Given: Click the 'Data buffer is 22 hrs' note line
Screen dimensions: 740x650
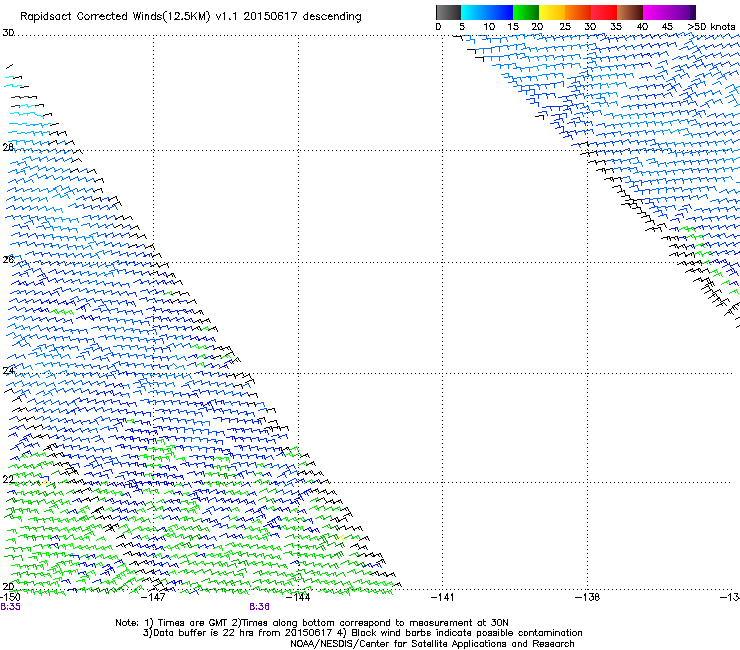Looking at the screenshot, I should pyautogui.click(x=362, y=633).
